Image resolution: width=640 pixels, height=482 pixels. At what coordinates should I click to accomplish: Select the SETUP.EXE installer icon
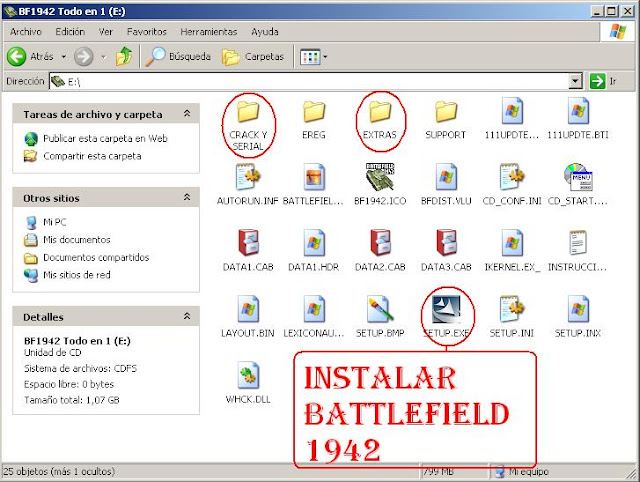click(447, 310)
